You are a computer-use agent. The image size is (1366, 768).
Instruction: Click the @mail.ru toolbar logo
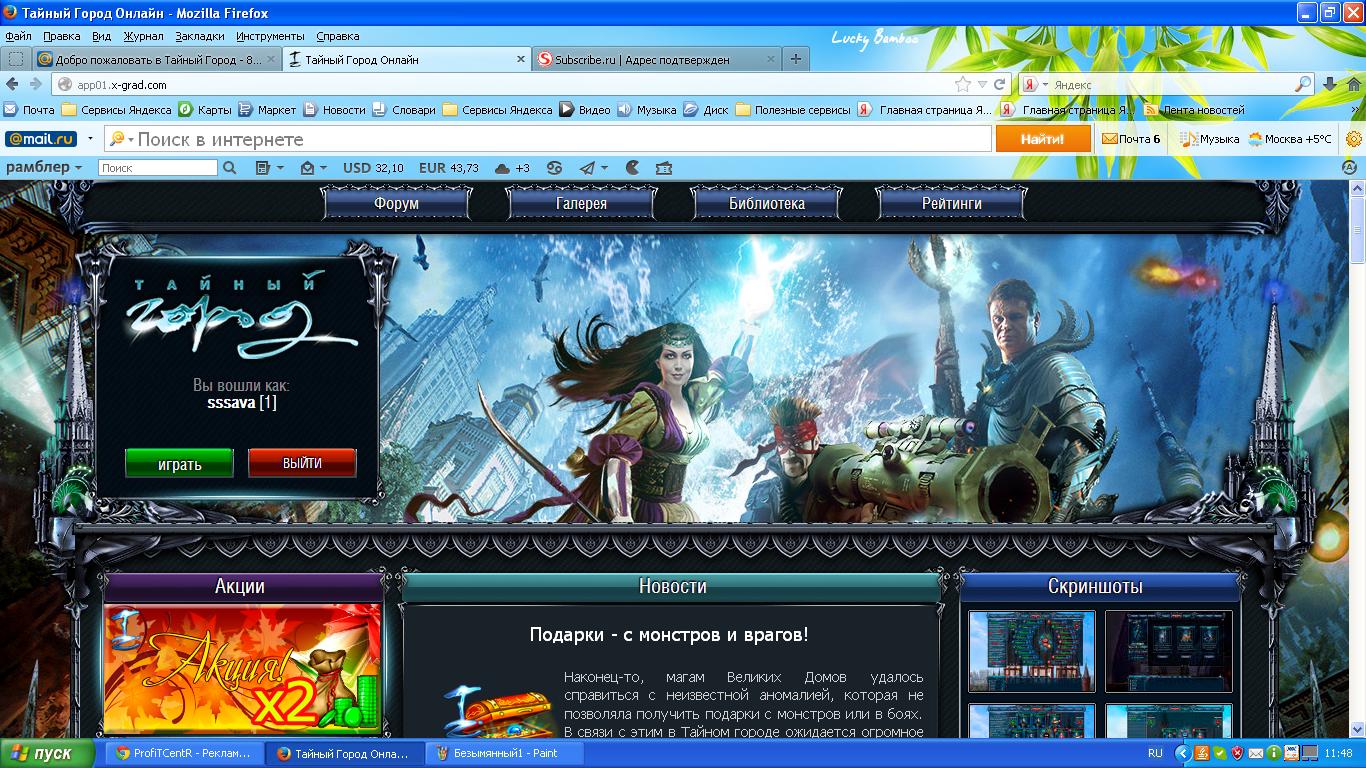click(x=41, y=139)
